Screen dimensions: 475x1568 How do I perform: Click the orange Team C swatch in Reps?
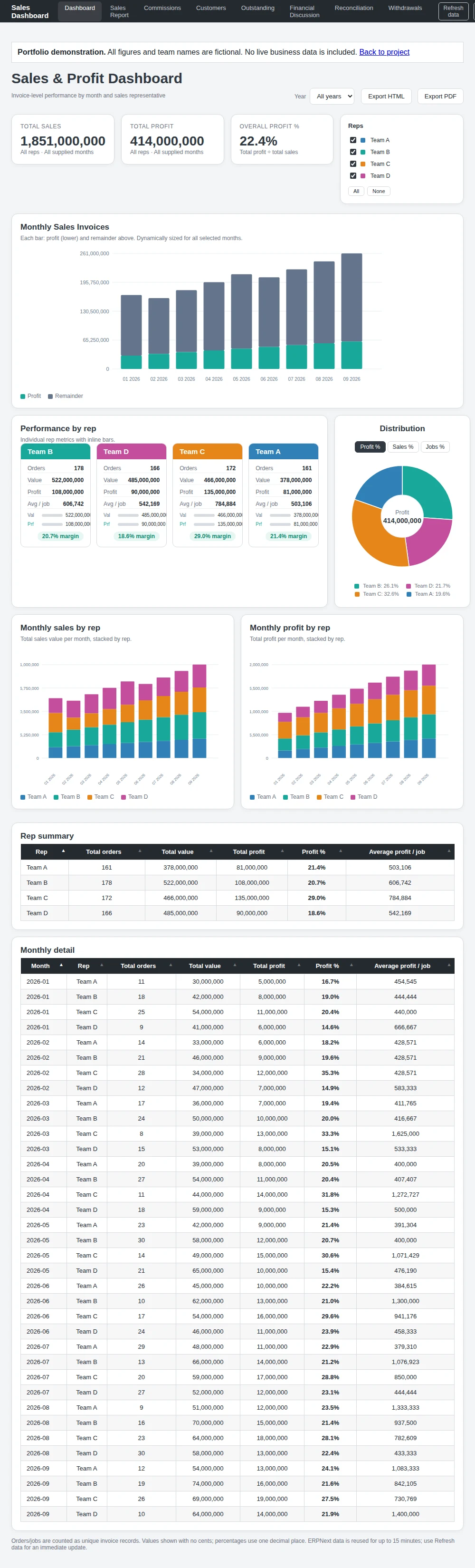(x=363, y=164)
